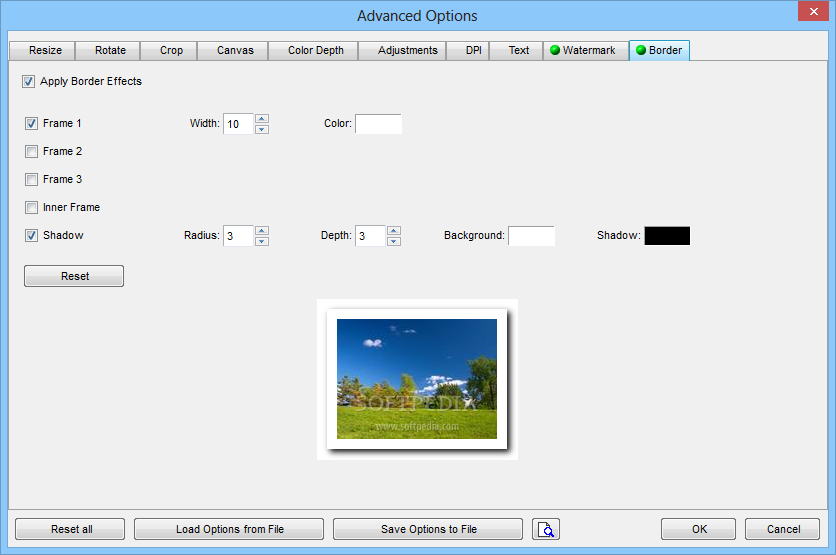Open the Crop tab
Screen dimensions: 836x555
point(169,51)
